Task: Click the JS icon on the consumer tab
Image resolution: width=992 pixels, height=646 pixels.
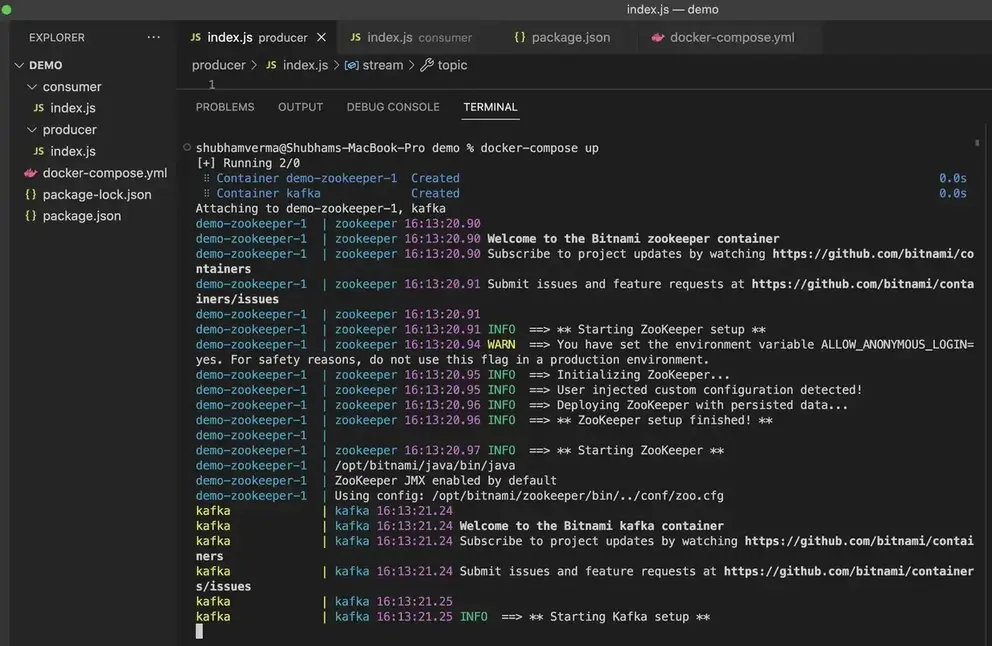Action: click(x=356, y=37)
